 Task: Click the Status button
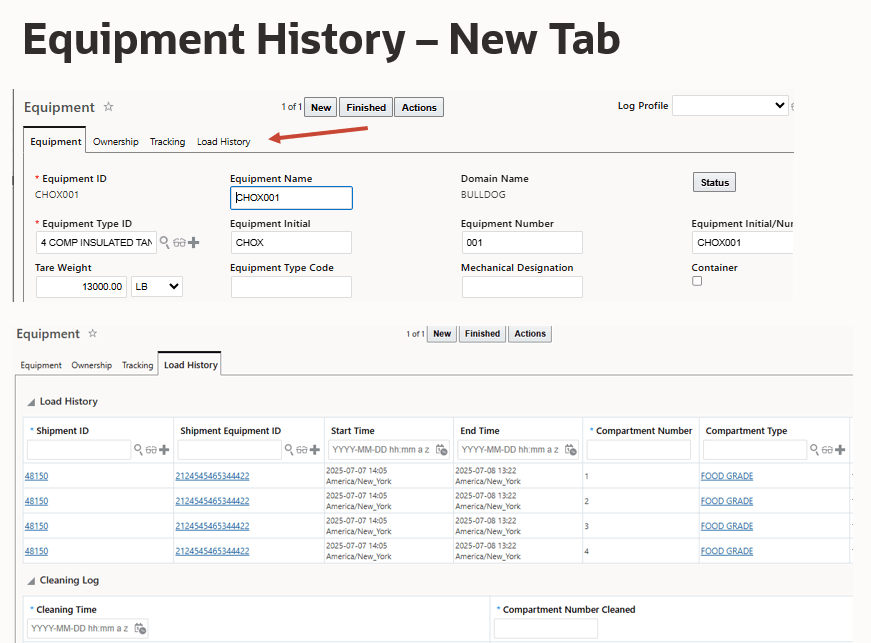714,182
